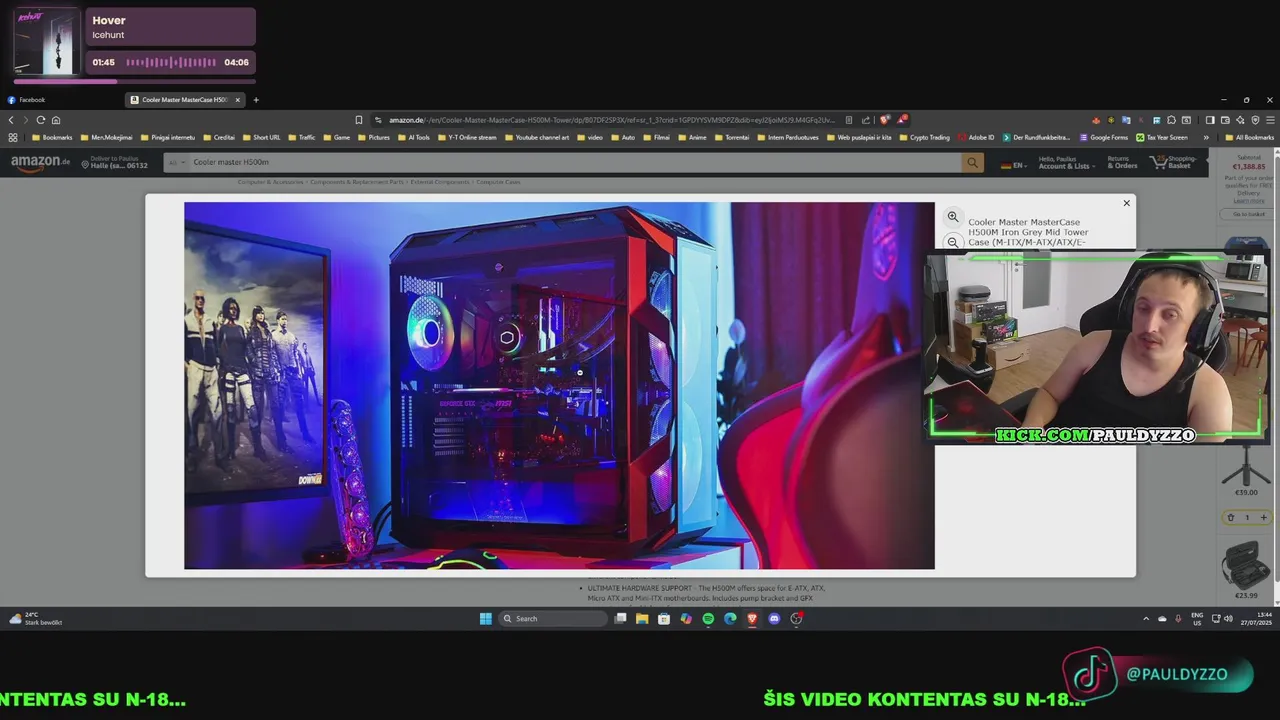The image size is (1280, 720).
Task: Open apps grid in bookmarks bar
Action: 13,137
